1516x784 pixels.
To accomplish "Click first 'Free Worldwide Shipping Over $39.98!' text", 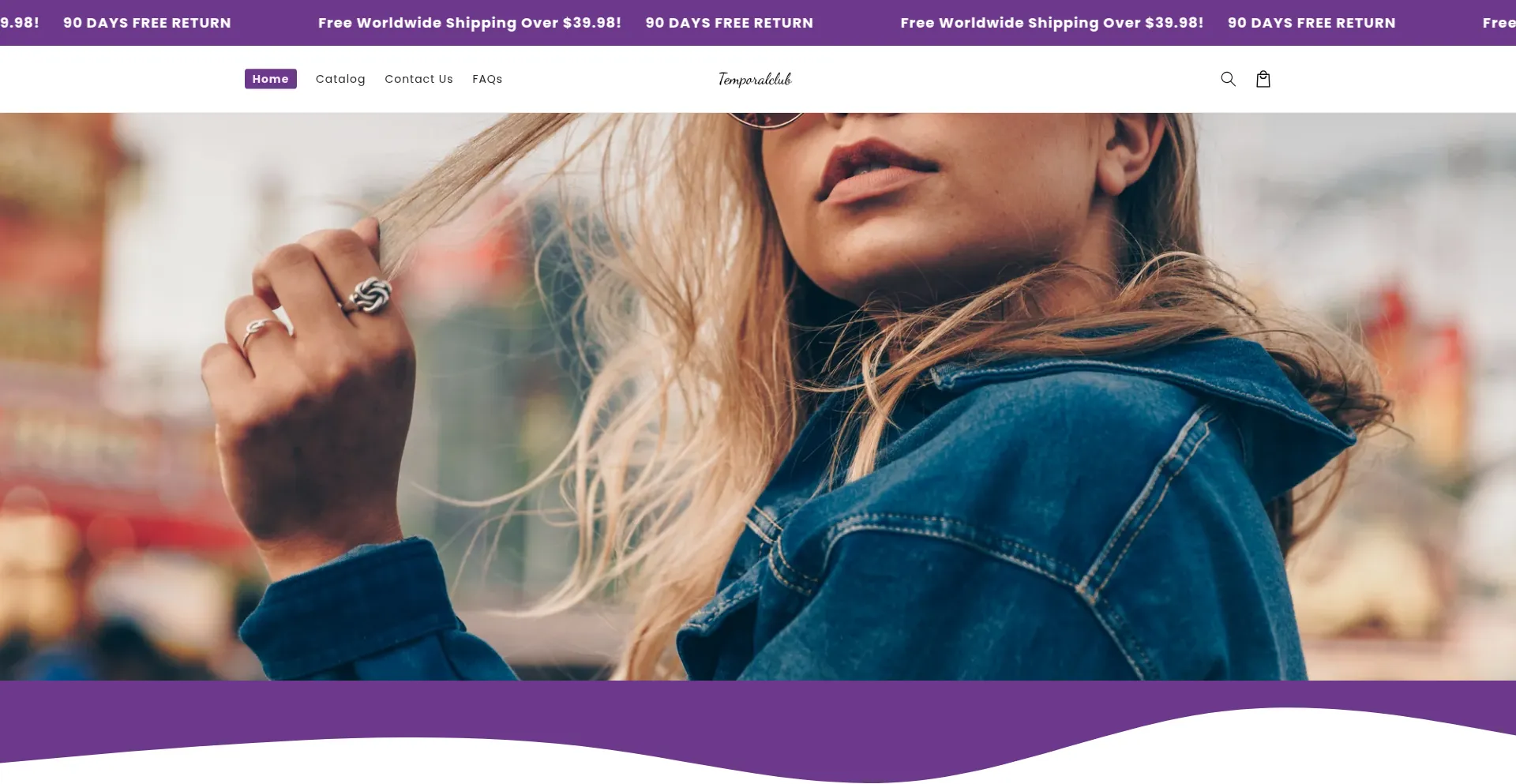I will click(x=470, y=23).
